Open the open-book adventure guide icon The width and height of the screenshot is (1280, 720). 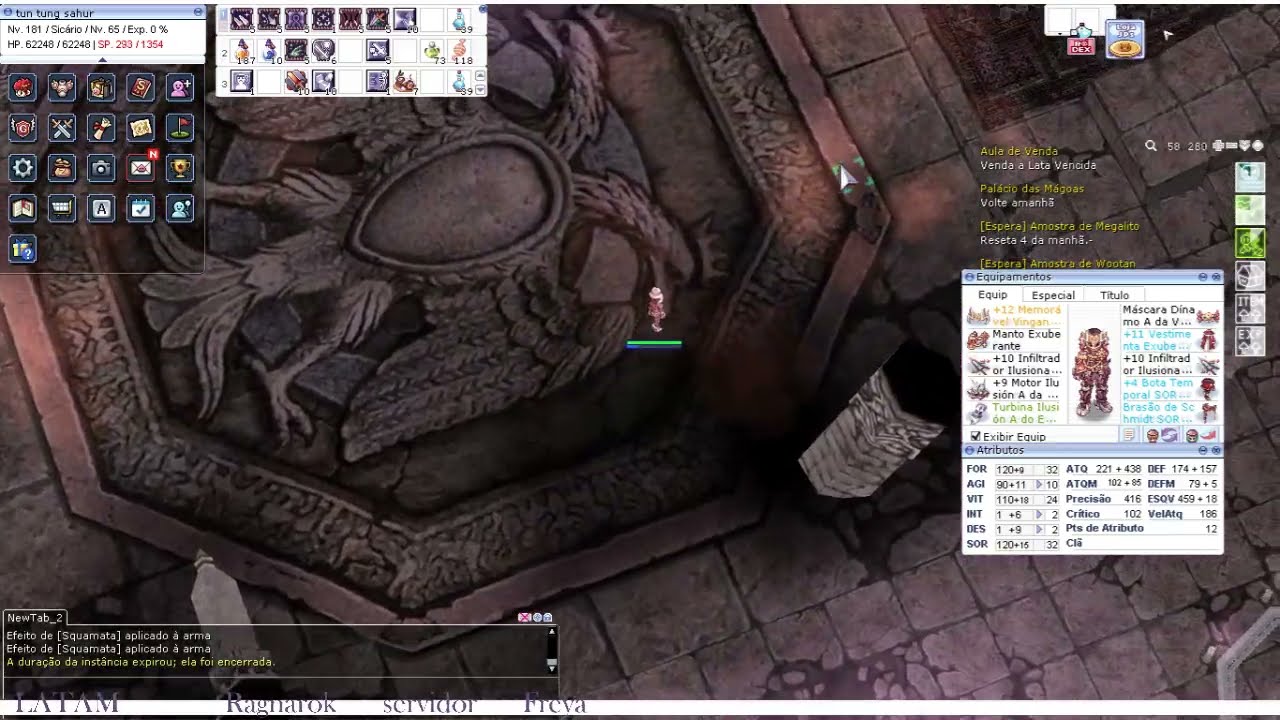pos(22,208)
